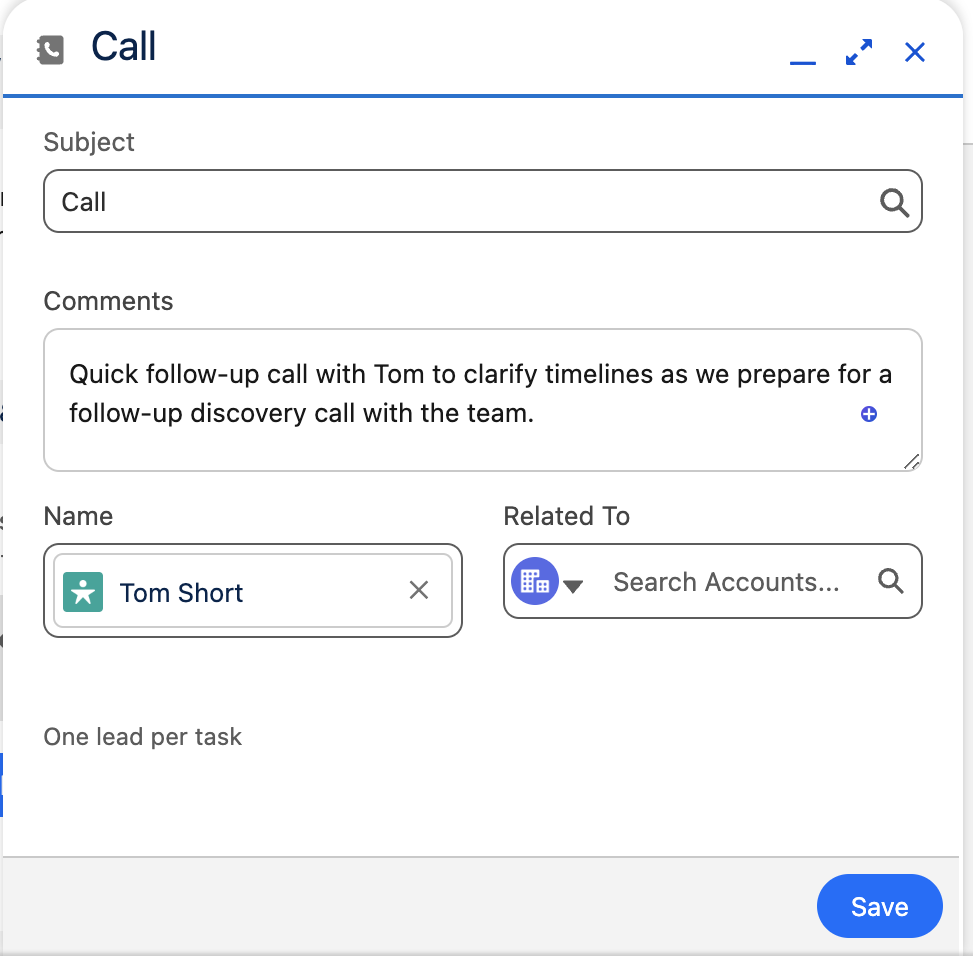Open subject suggestions via the magnifying glass icon
The height and width of the screenshot is (956, 973).
[x=893, y=201]
